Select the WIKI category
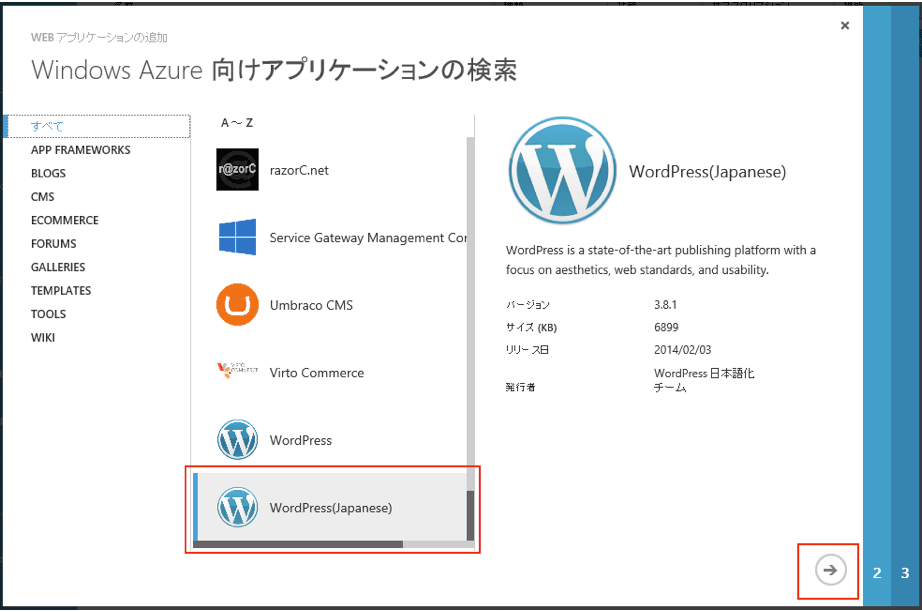The image size is (922, 612). pyautogui.click(x=42, y=338)
